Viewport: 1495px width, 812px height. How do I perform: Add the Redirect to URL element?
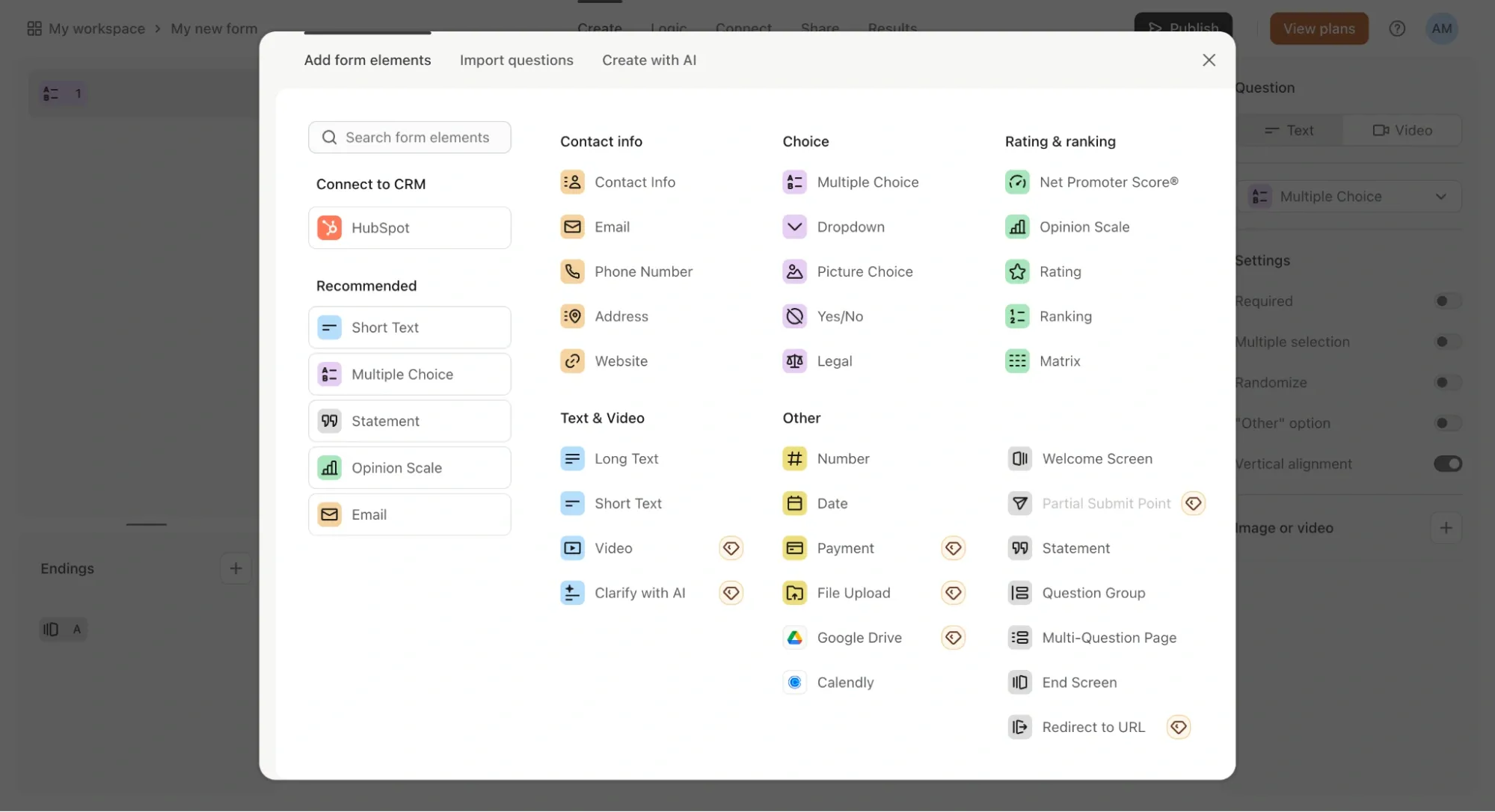1093,727
